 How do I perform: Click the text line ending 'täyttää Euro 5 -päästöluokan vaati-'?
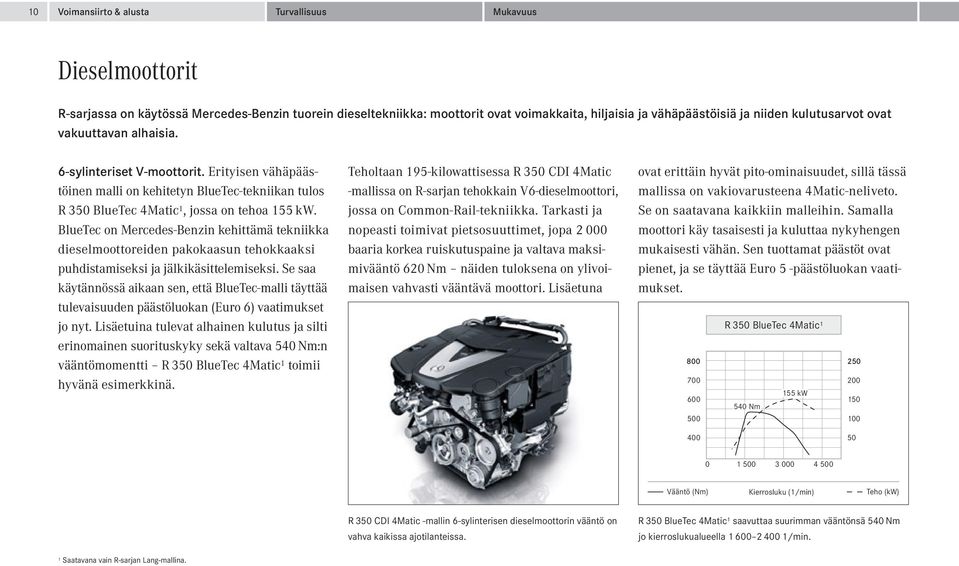pos(770,269)
